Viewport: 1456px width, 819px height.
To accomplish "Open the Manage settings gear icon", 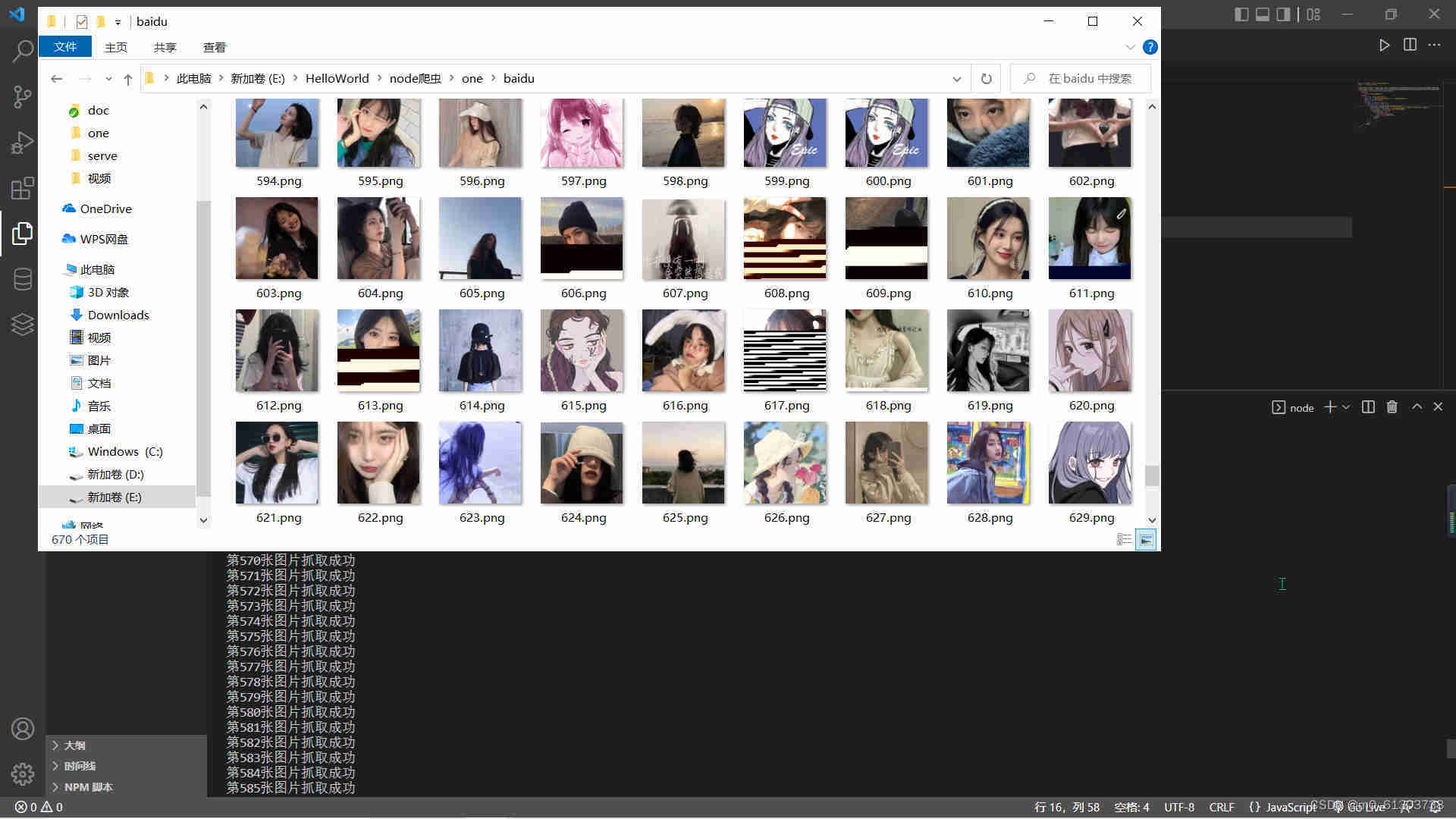I will point(23,774).
